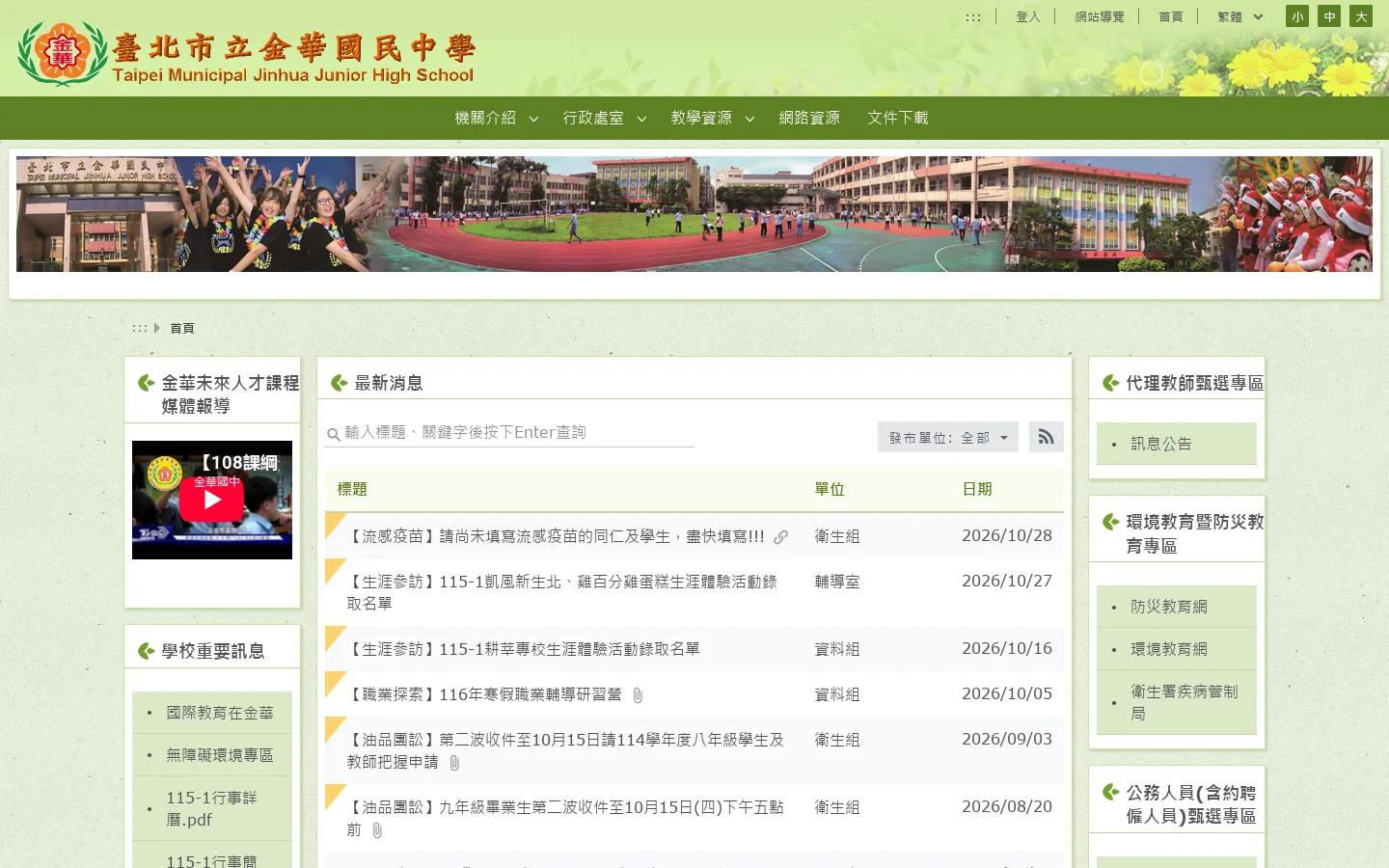Click attachment icon beside 九年級畢業生 announcement

point(377,830)
